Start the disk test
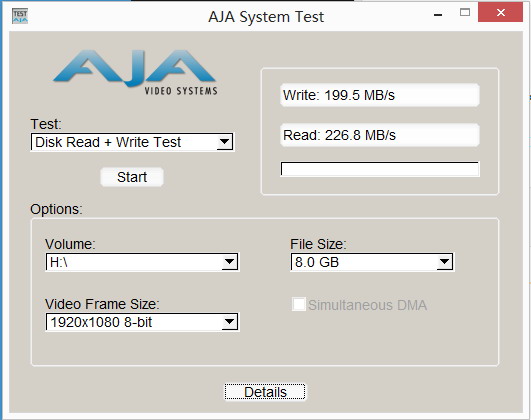This screenshot has width=531, height=420. (x=132, y=177)
